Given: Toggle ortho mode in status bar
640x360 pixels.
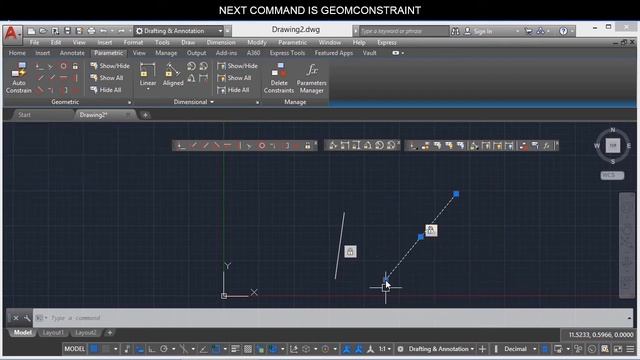Looking at the screenshot, I should point(151,349).
